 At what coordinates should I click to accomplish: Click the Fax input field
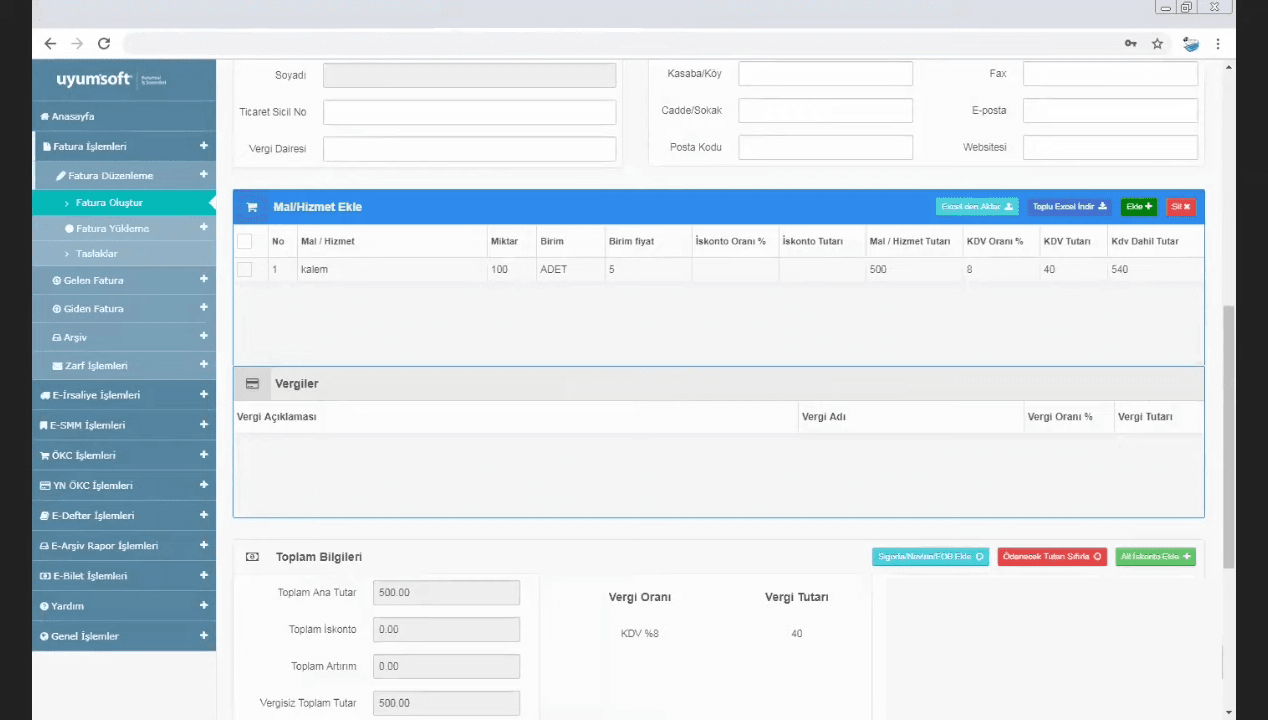click(x=1110, y=74)
